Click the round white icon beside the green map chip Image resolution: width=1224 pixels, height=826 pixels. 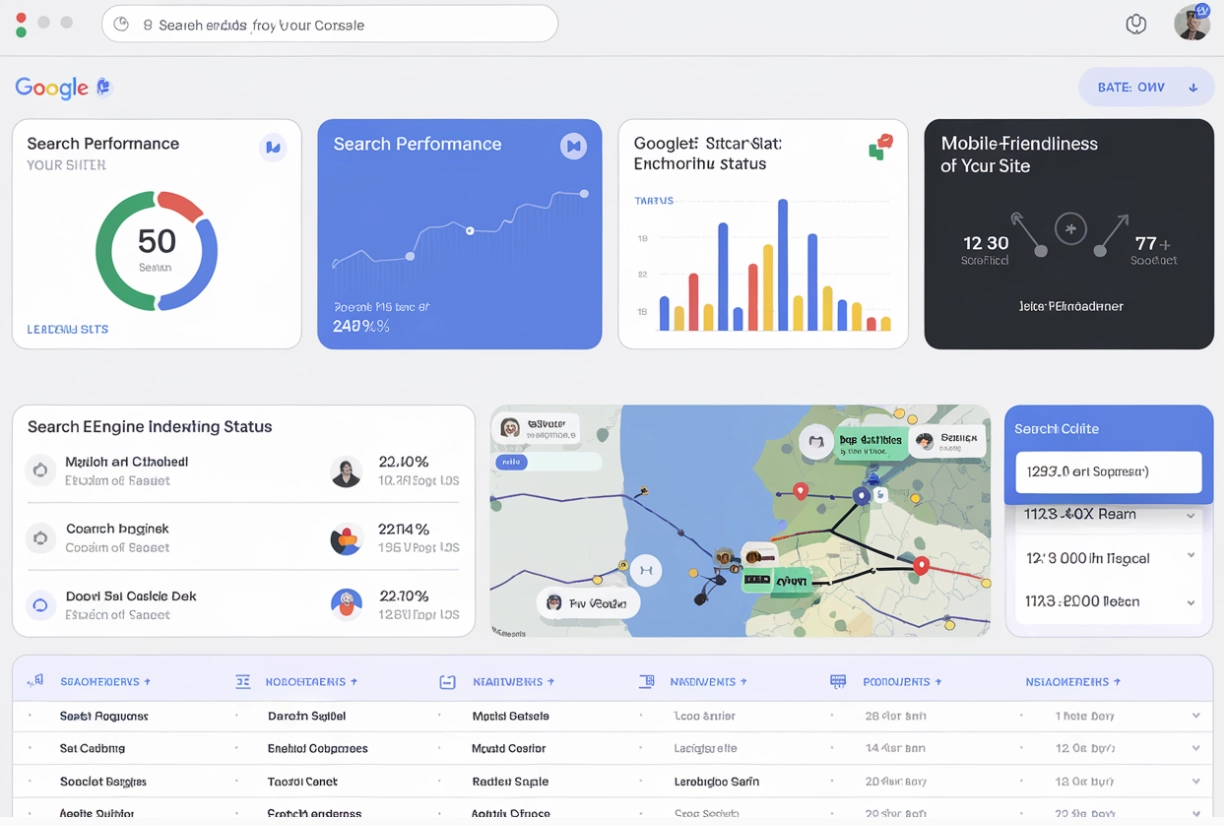817,441
